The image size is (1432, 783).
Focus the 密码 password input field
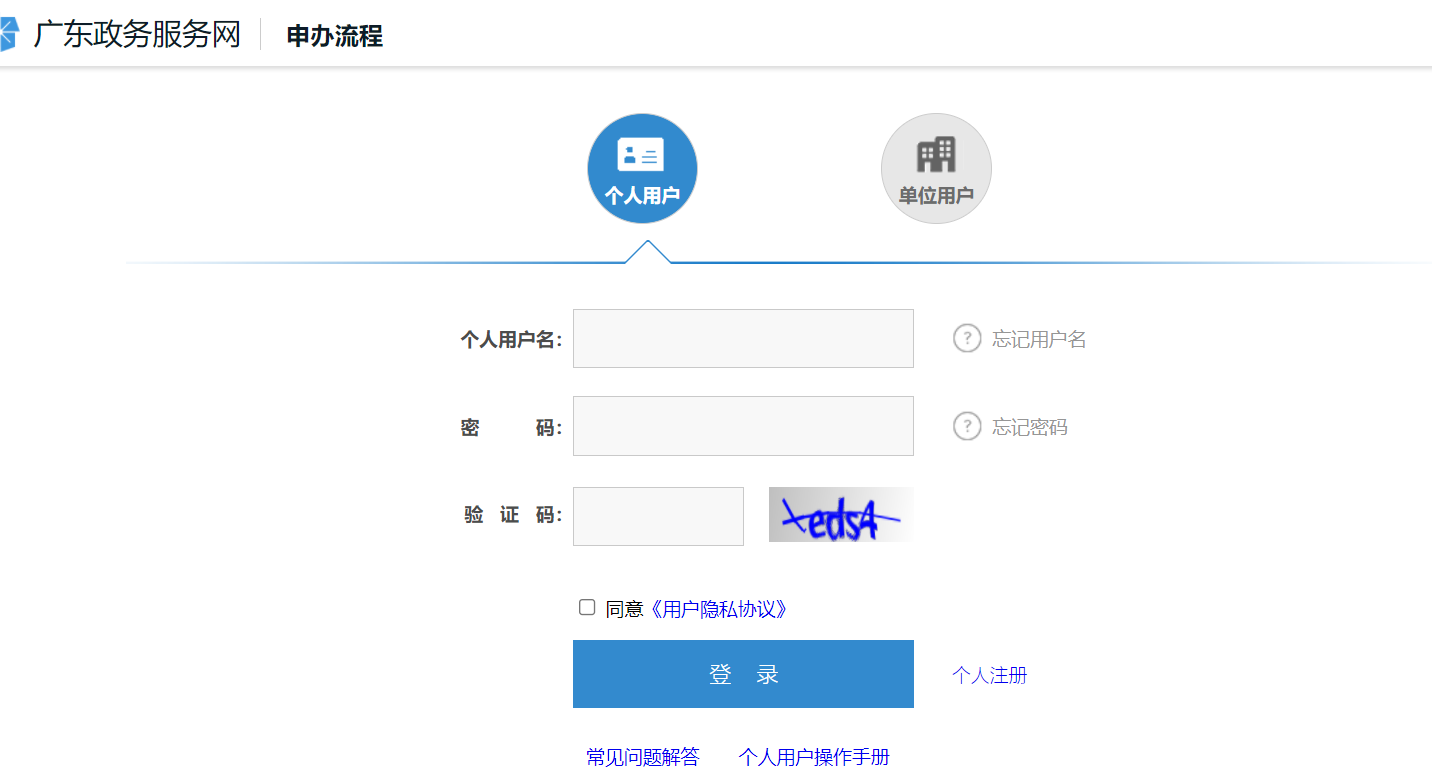point(743,426)
